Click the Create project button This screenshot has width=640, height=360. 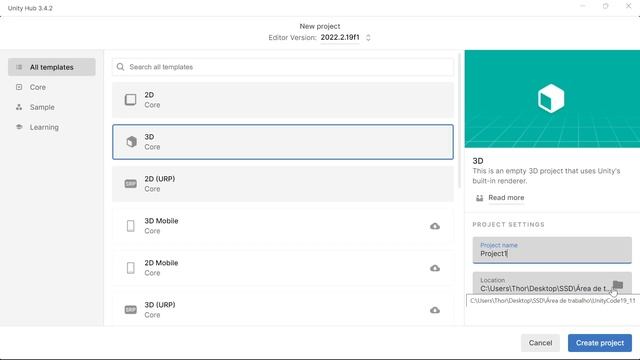pyautogui.click(x=600, y=343)
